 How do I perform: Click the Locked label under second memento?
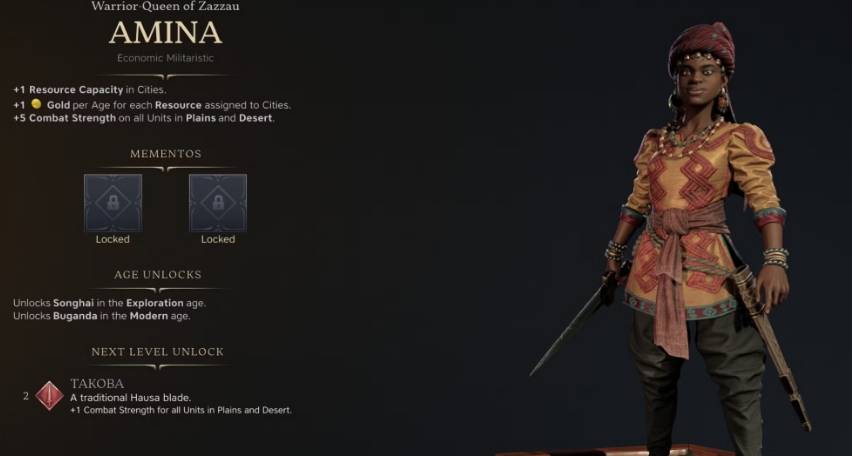tap(218, 239)
